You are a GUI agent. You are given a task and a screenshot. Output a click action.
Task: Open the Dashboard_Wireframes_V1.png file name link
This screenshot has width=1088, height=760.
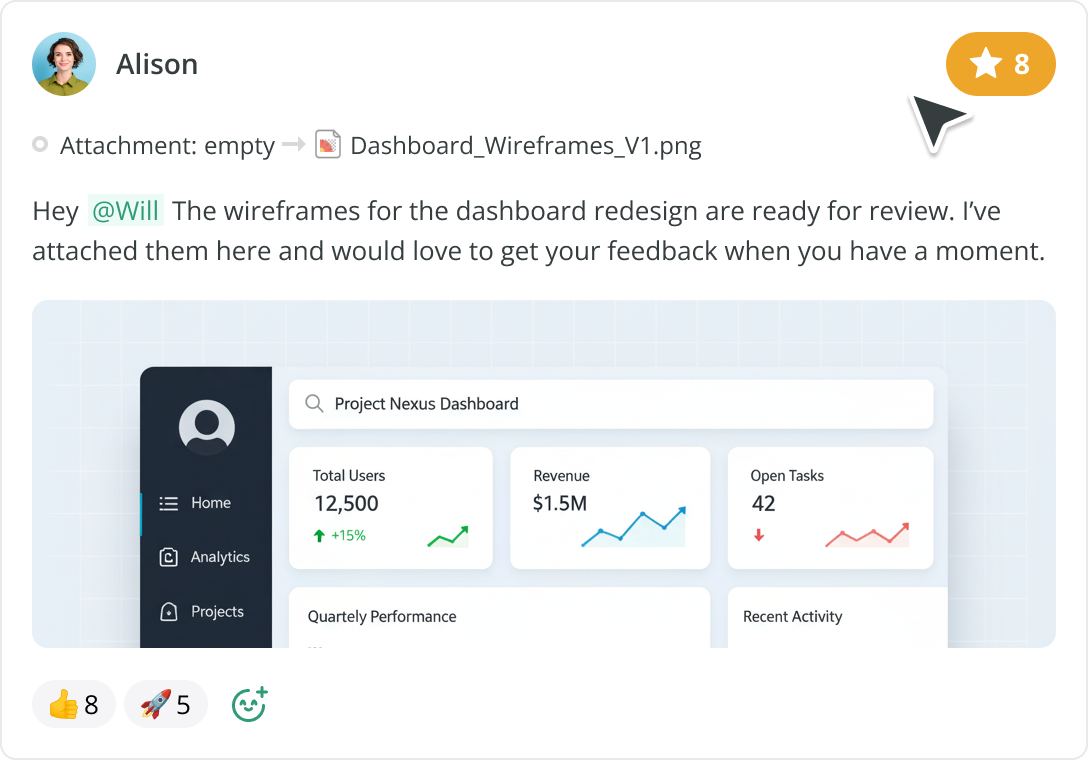click(x=525, y=146)
